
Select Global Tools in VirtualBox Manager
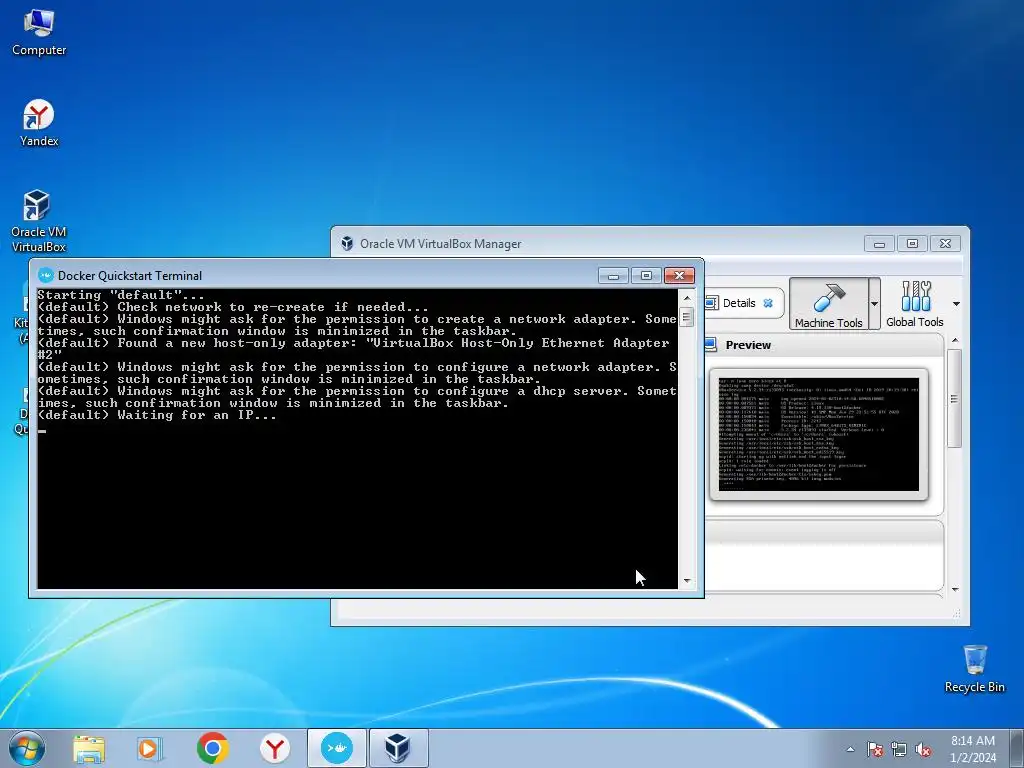click(914, 304)
